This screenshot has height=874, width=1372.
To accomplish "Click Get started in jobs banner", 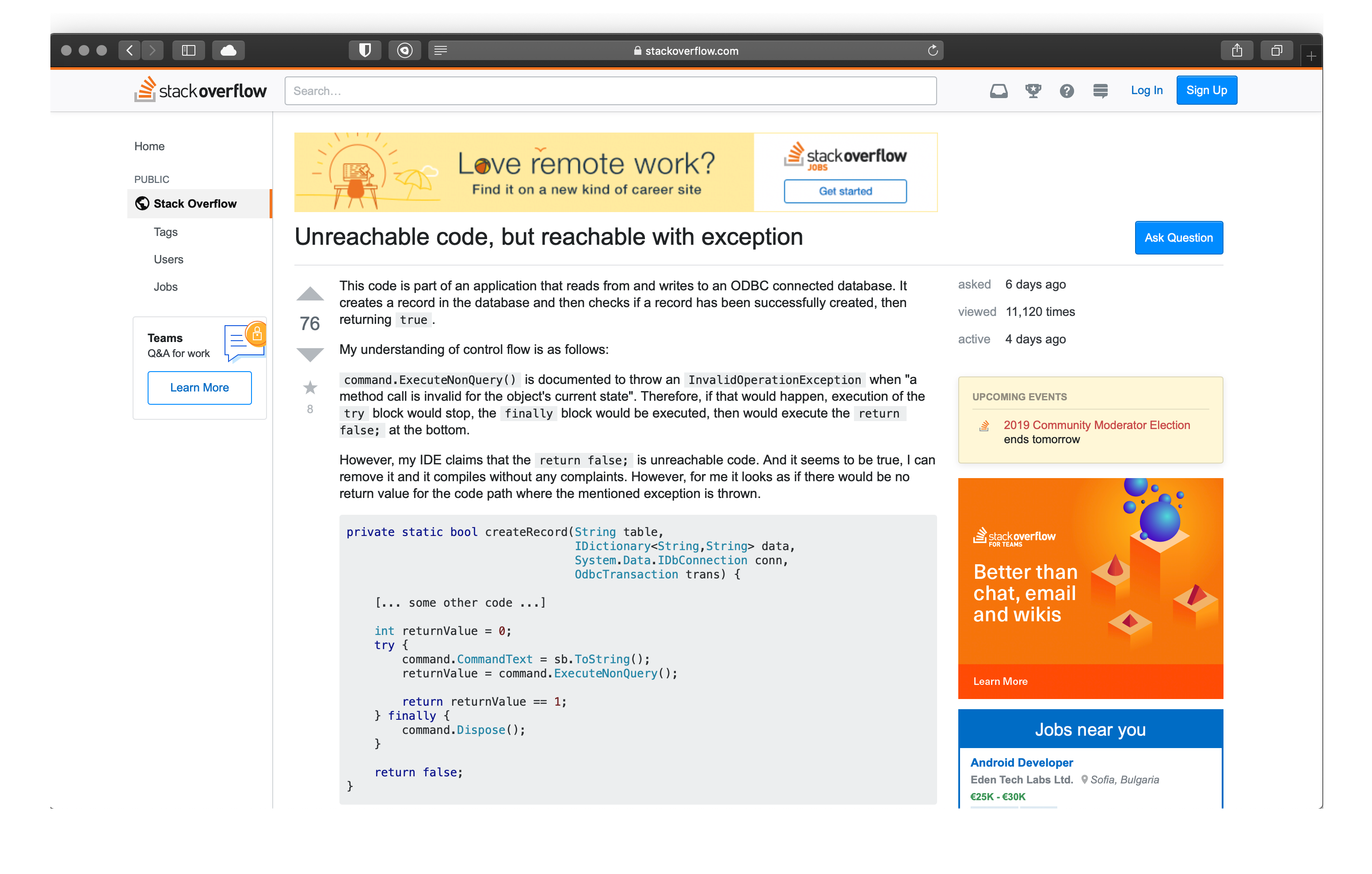I will tap(845, 191).
